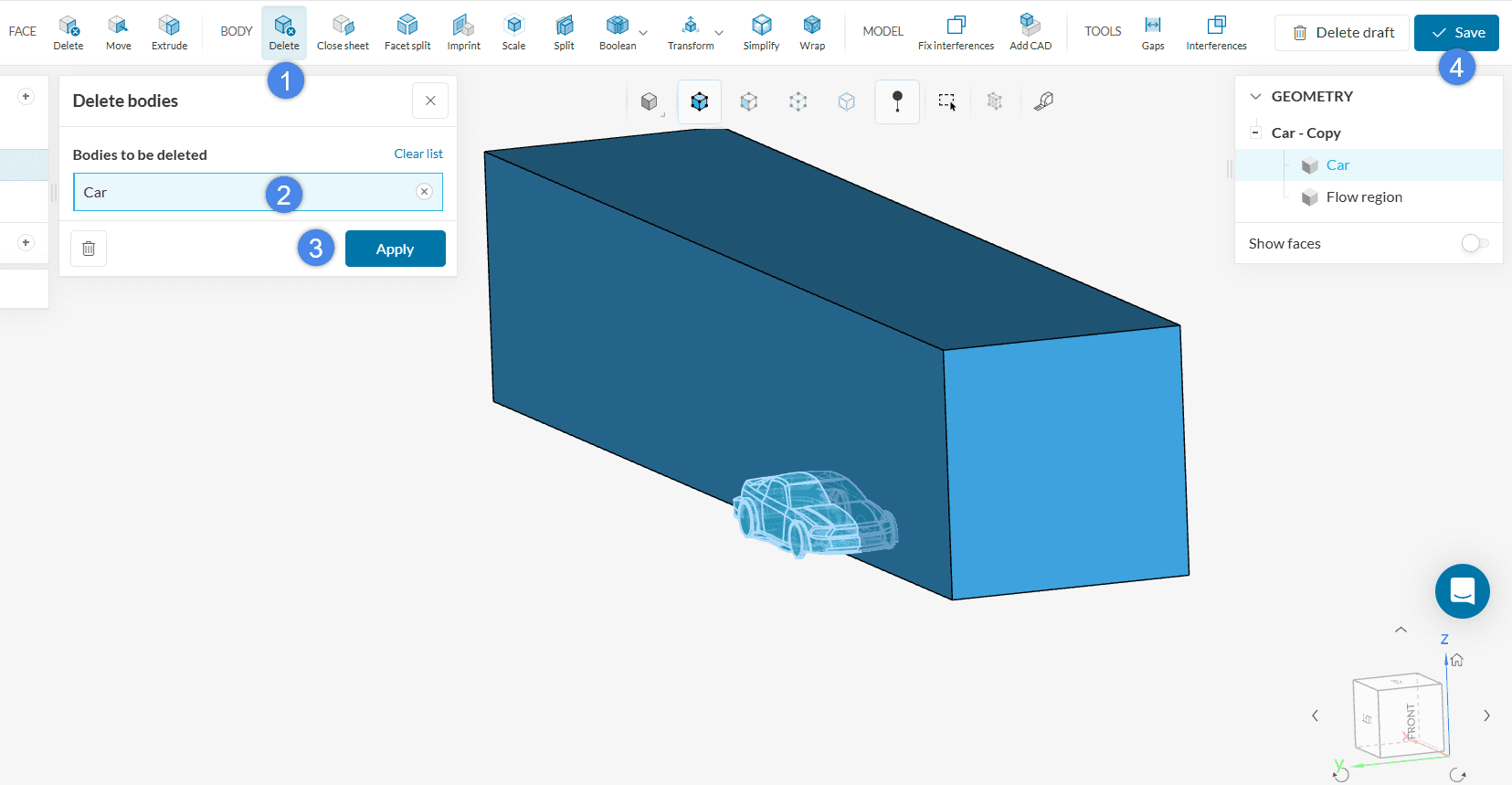The width and height of the screenshot is (1512, 785).
Task: Open the Transform dropdown arrow
Action: (x=719, y=33)
